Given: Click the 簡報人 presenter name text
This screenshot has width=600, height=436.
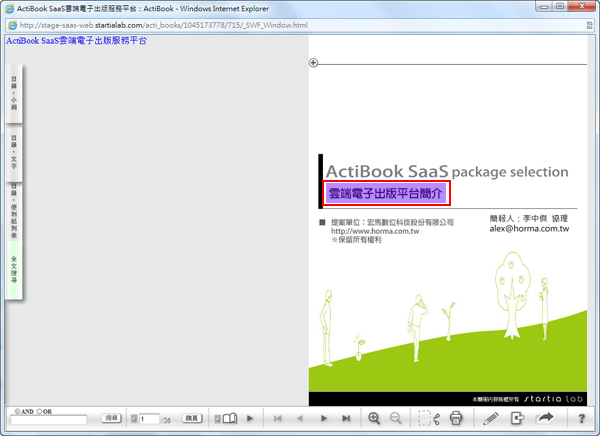Looking at the screenshot, I should point(528,219).
